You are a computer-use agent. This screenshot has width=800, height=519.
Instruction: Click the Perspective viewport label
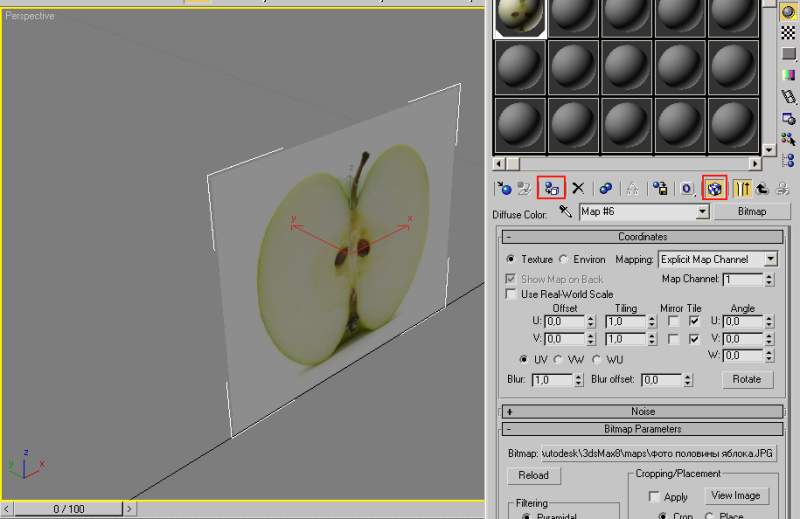click(x=30, y=16)
